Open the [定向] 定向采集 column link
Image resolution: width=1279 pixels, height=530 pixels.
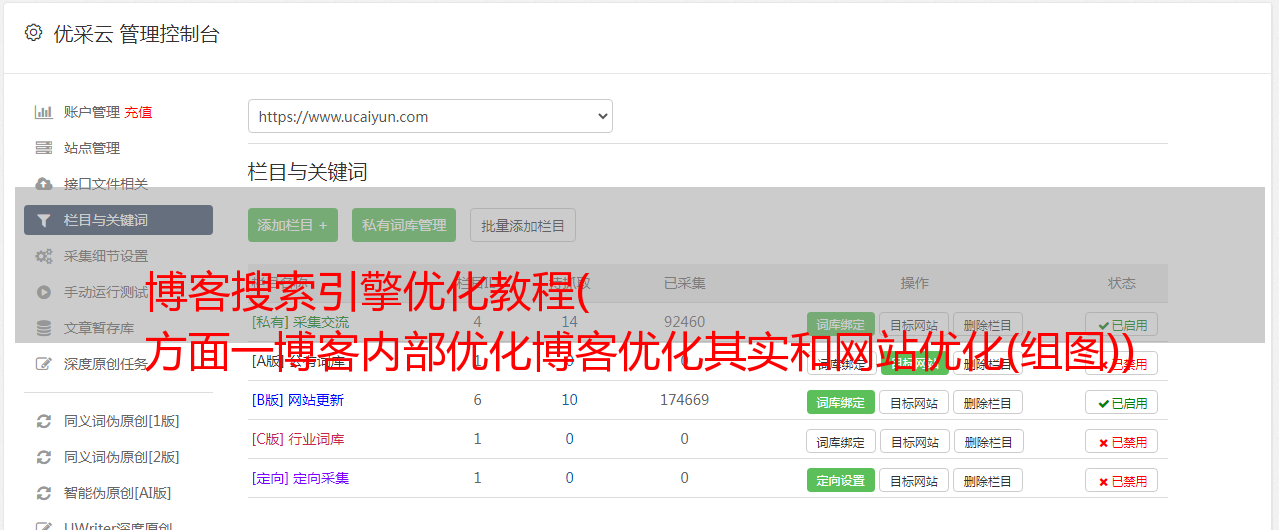point(301,478)
